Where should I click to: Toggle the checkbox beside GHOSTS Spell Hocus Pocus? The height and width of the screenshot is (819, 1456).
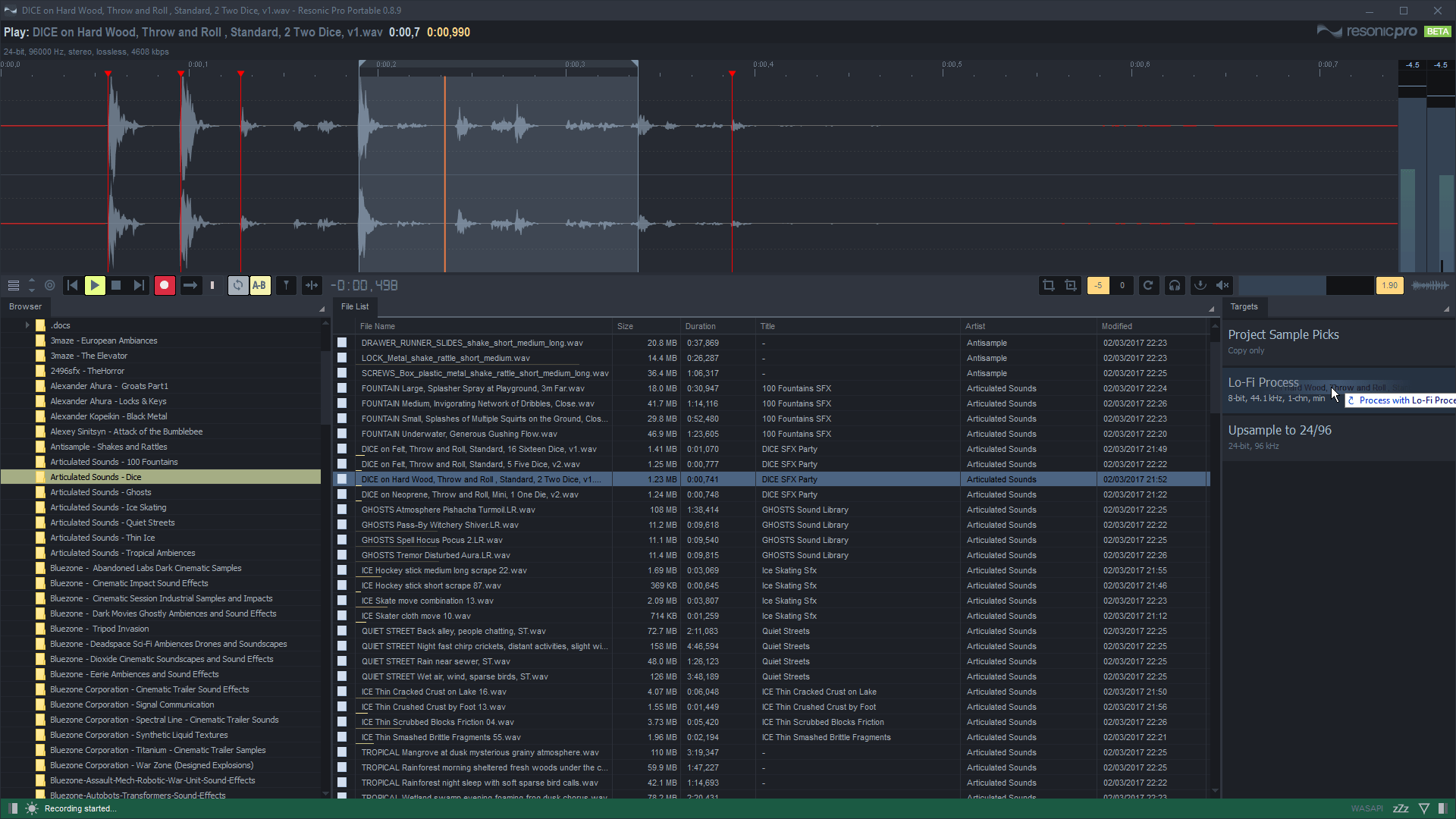coord(343,539)
